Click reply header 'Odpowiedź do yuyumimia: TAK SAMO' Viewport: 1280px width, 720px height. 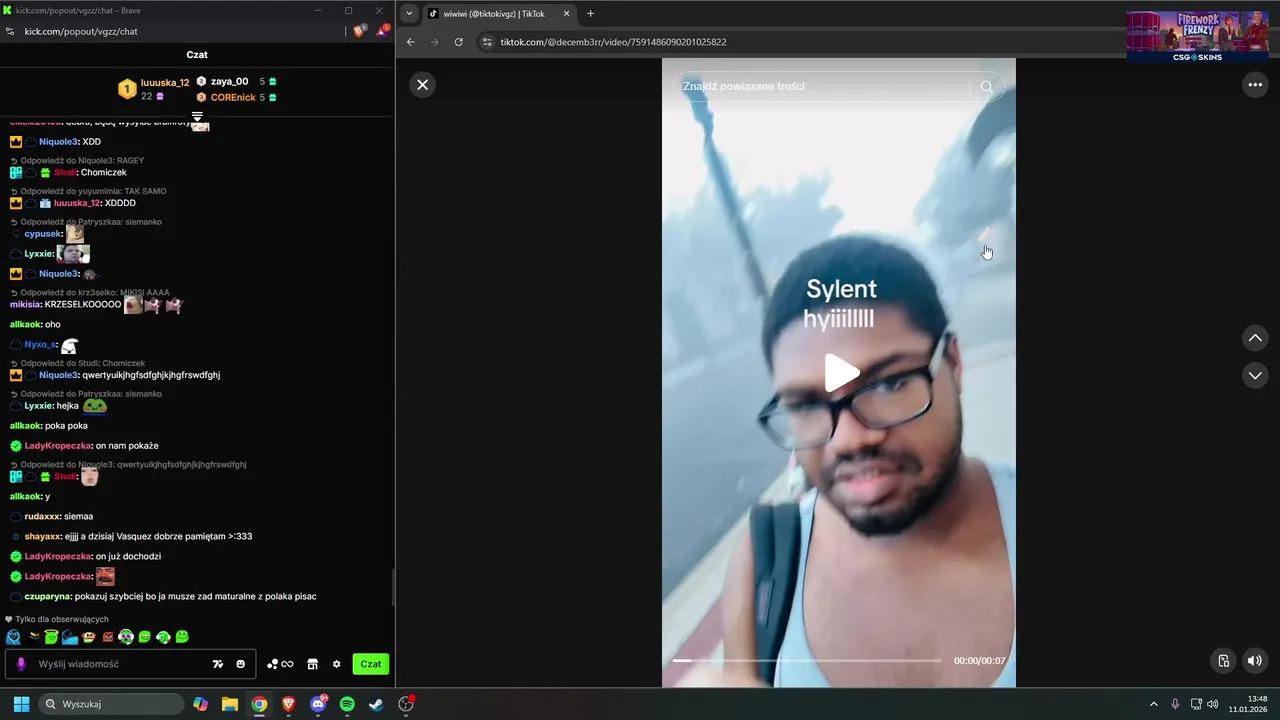pos(88,191)
